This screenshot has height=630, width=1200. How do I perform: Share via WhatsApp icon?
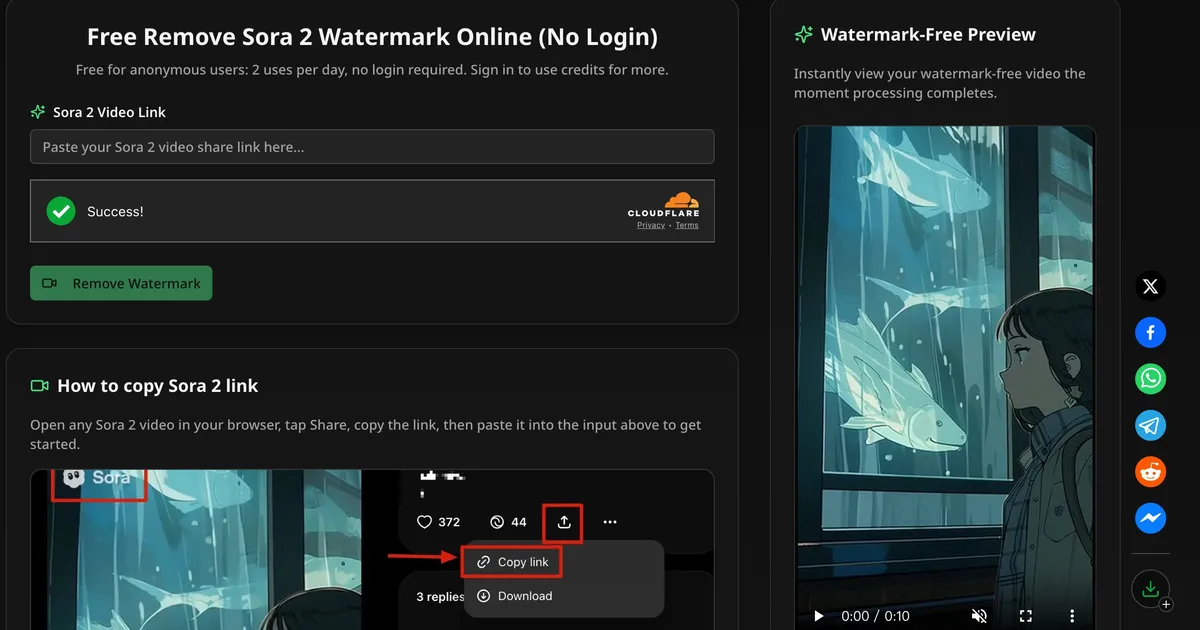click(1150, 379)
